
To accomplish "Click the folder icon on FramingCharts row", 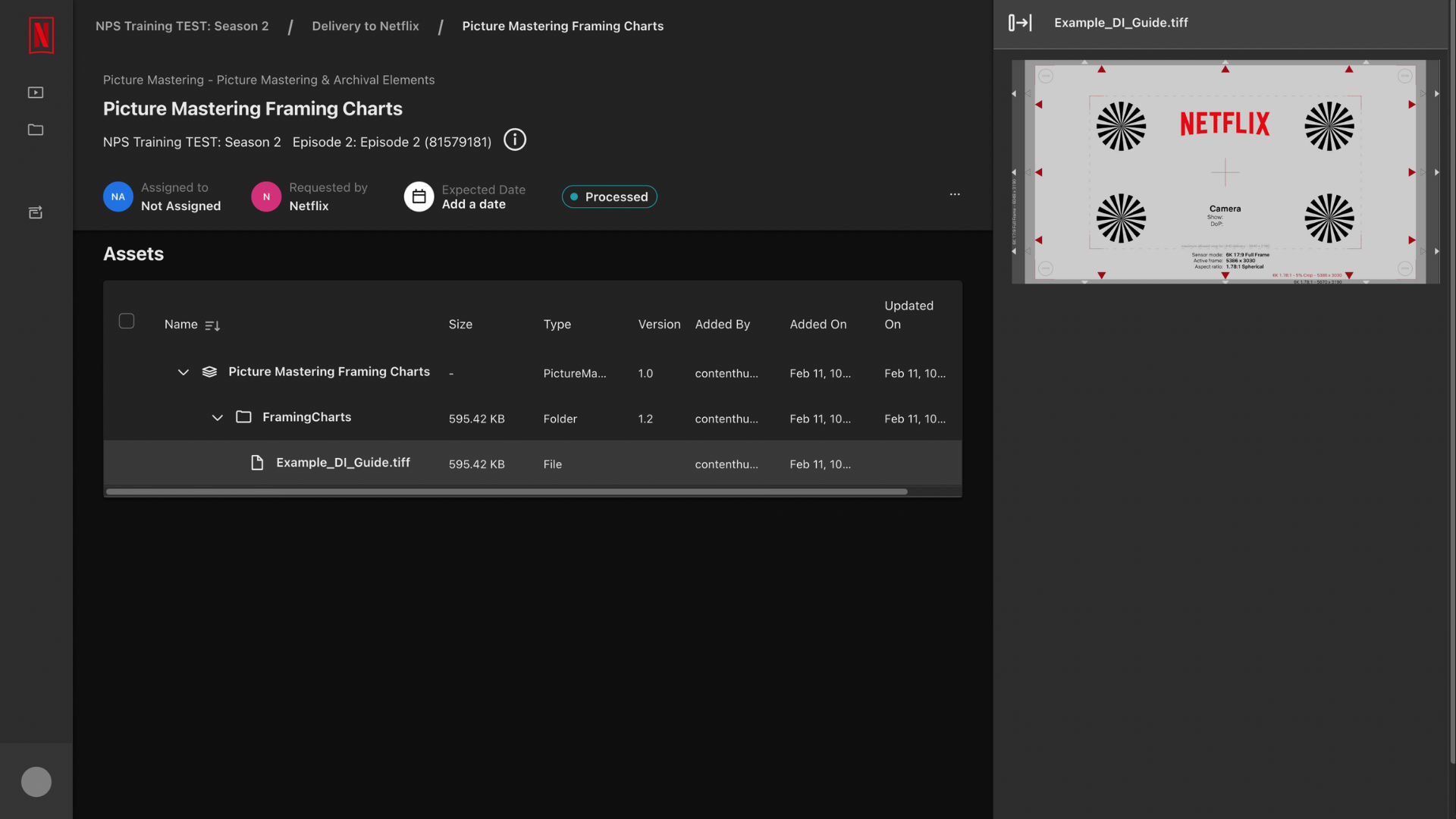I will pos(243,417).
